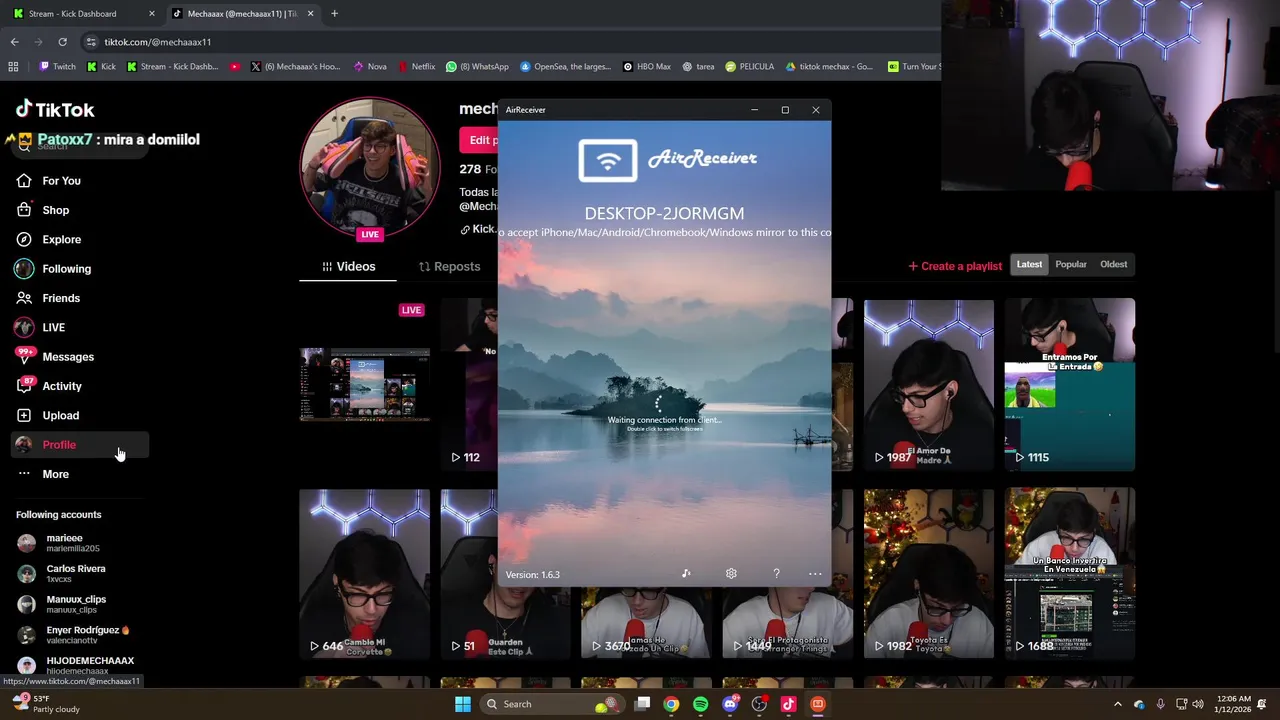Screen dimensions: 1280x720
Task: Sort videos by Popular
Action: click(1071, 264)
